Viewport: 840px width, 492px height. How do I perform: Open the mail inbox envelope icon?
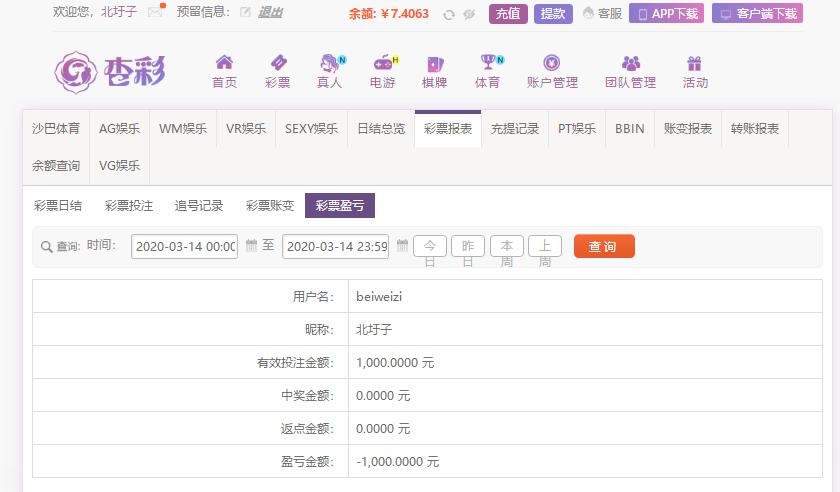(x=155, y=13)
